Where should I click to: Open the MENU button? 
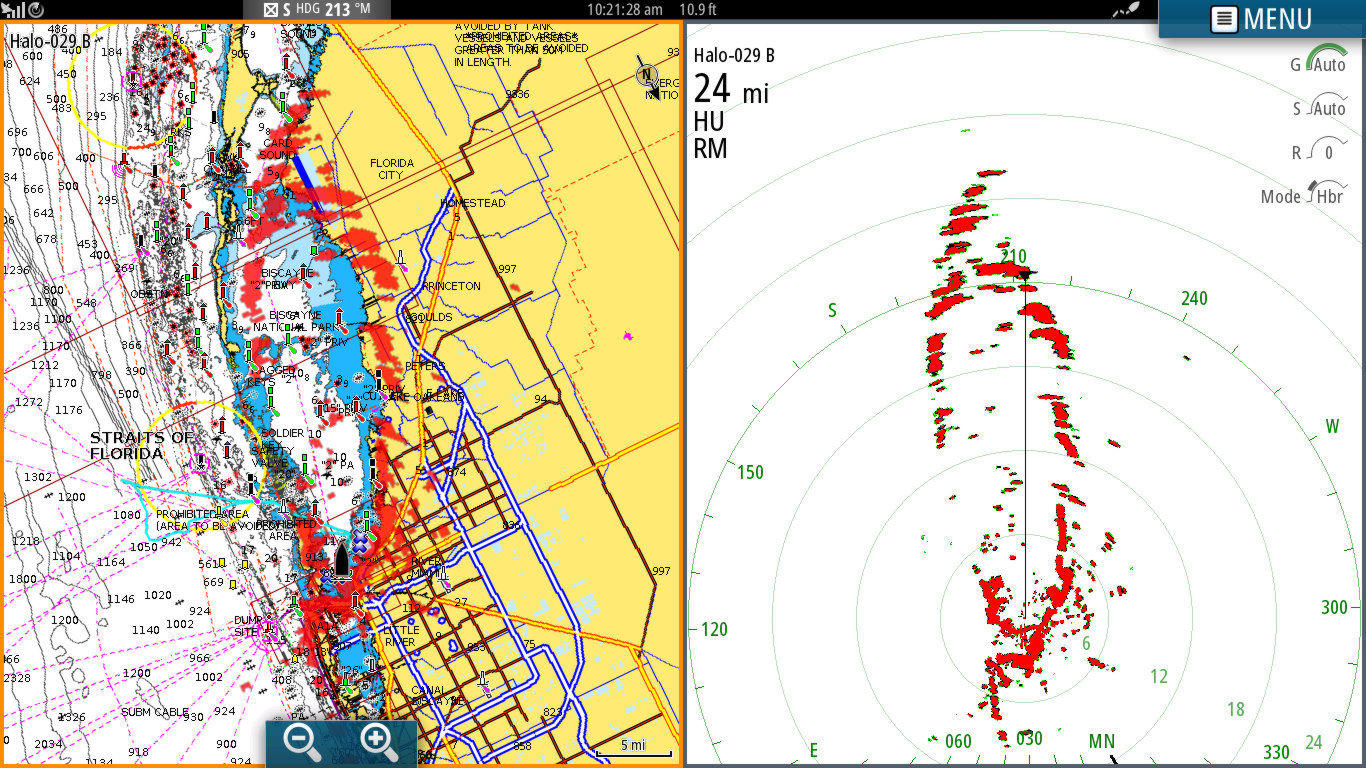[x=1261, y=19]
